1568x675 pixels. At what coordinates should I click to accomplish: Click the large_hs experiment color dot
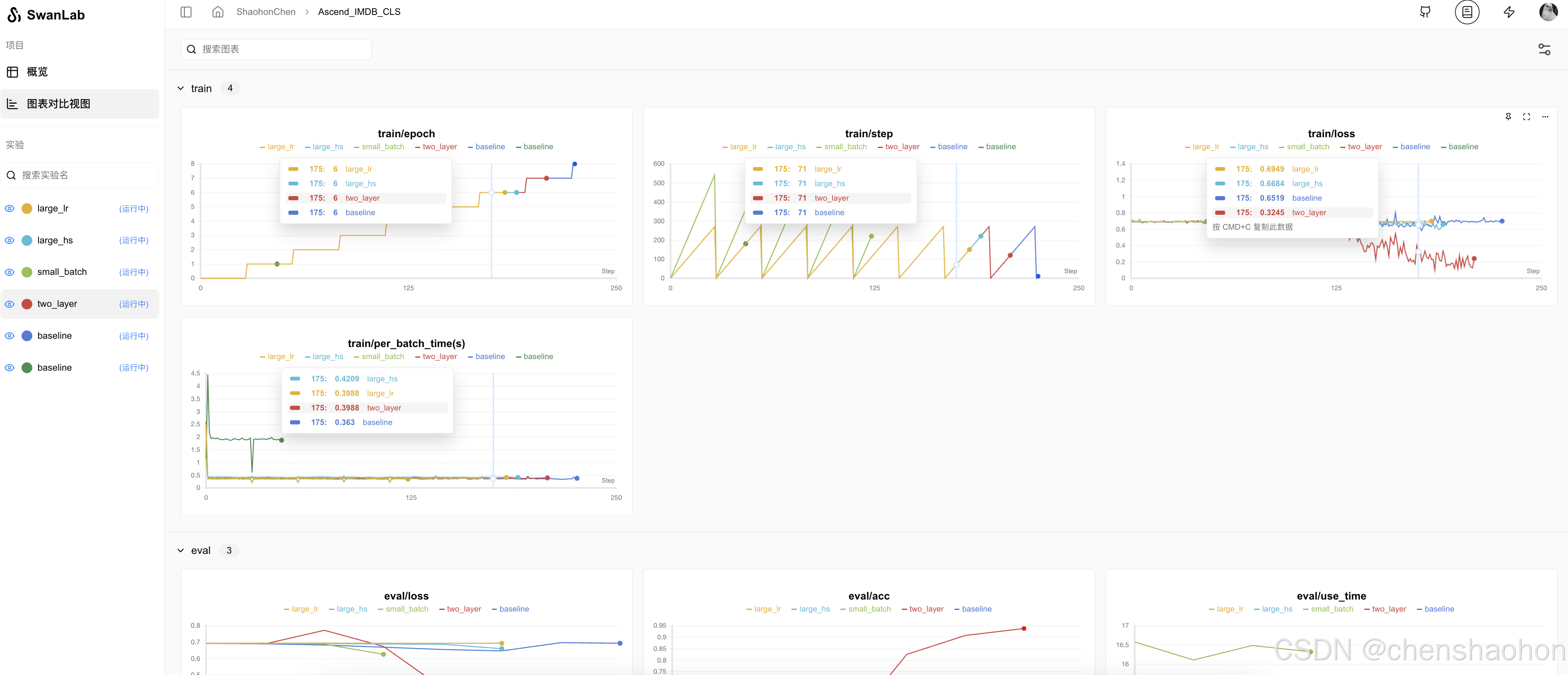pyautogui.click(x=27, y=240)
